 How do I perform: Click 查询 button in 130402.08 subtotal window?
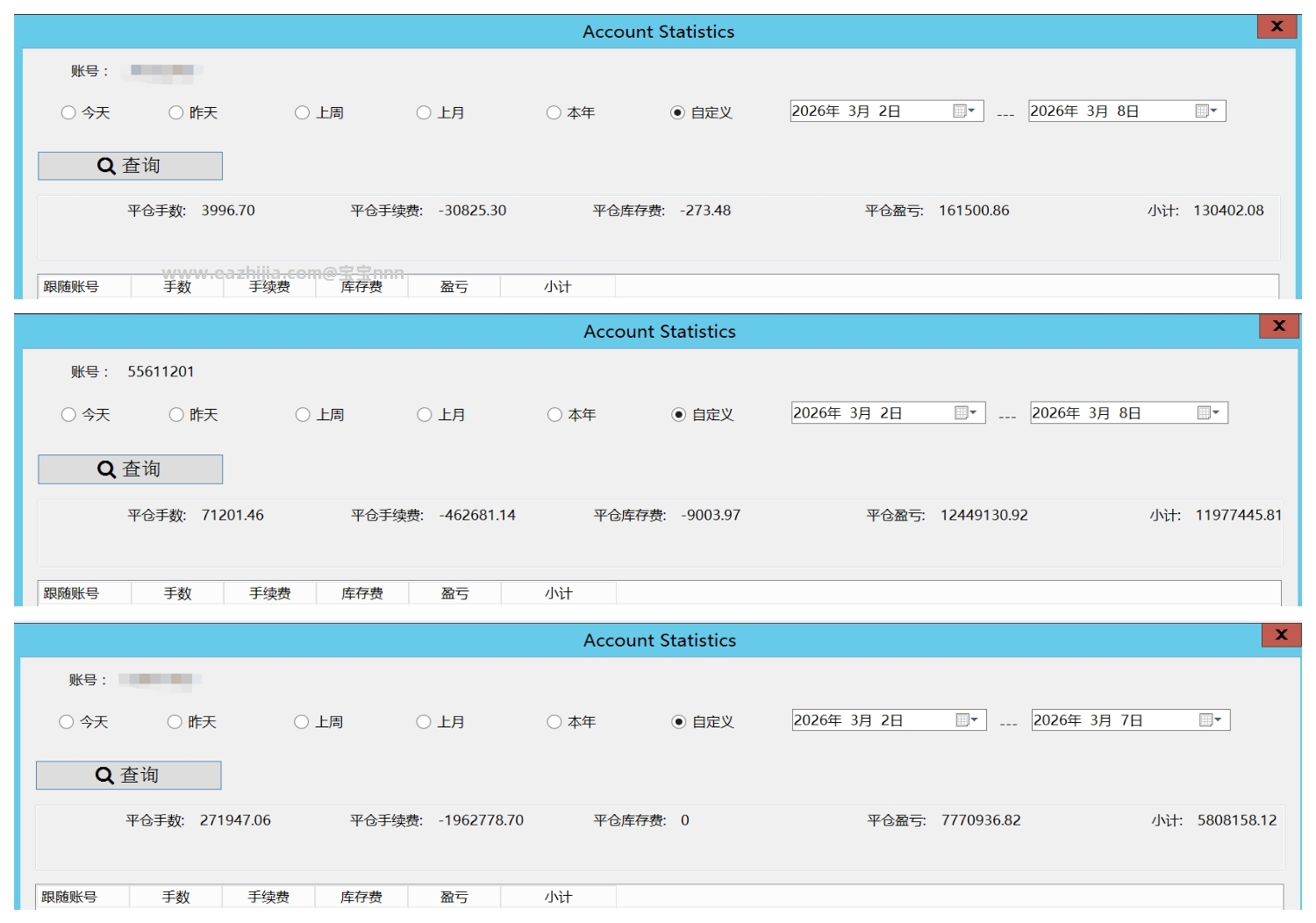130,166
